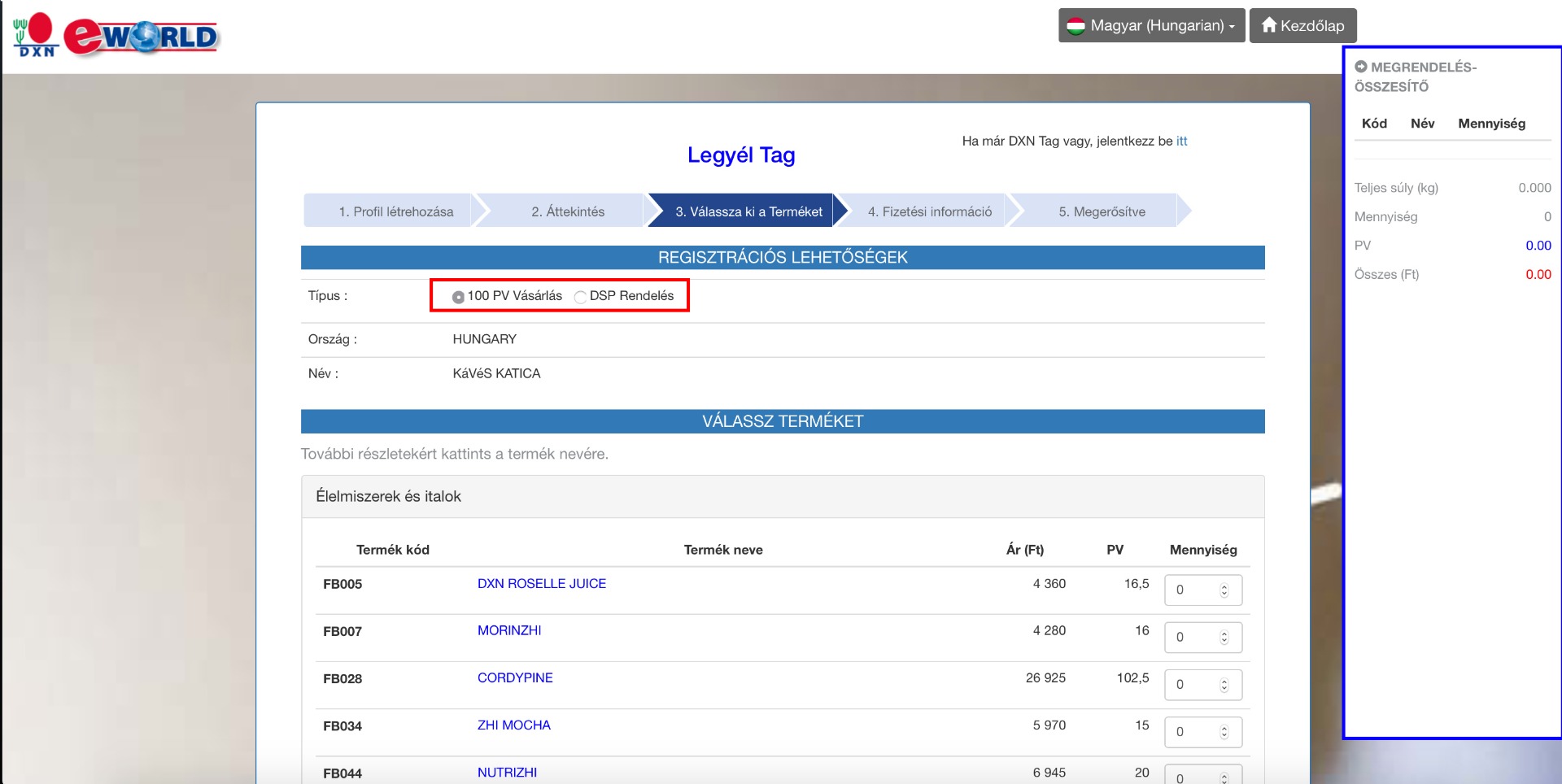Click the DXN logo icon

click(35, 35)
